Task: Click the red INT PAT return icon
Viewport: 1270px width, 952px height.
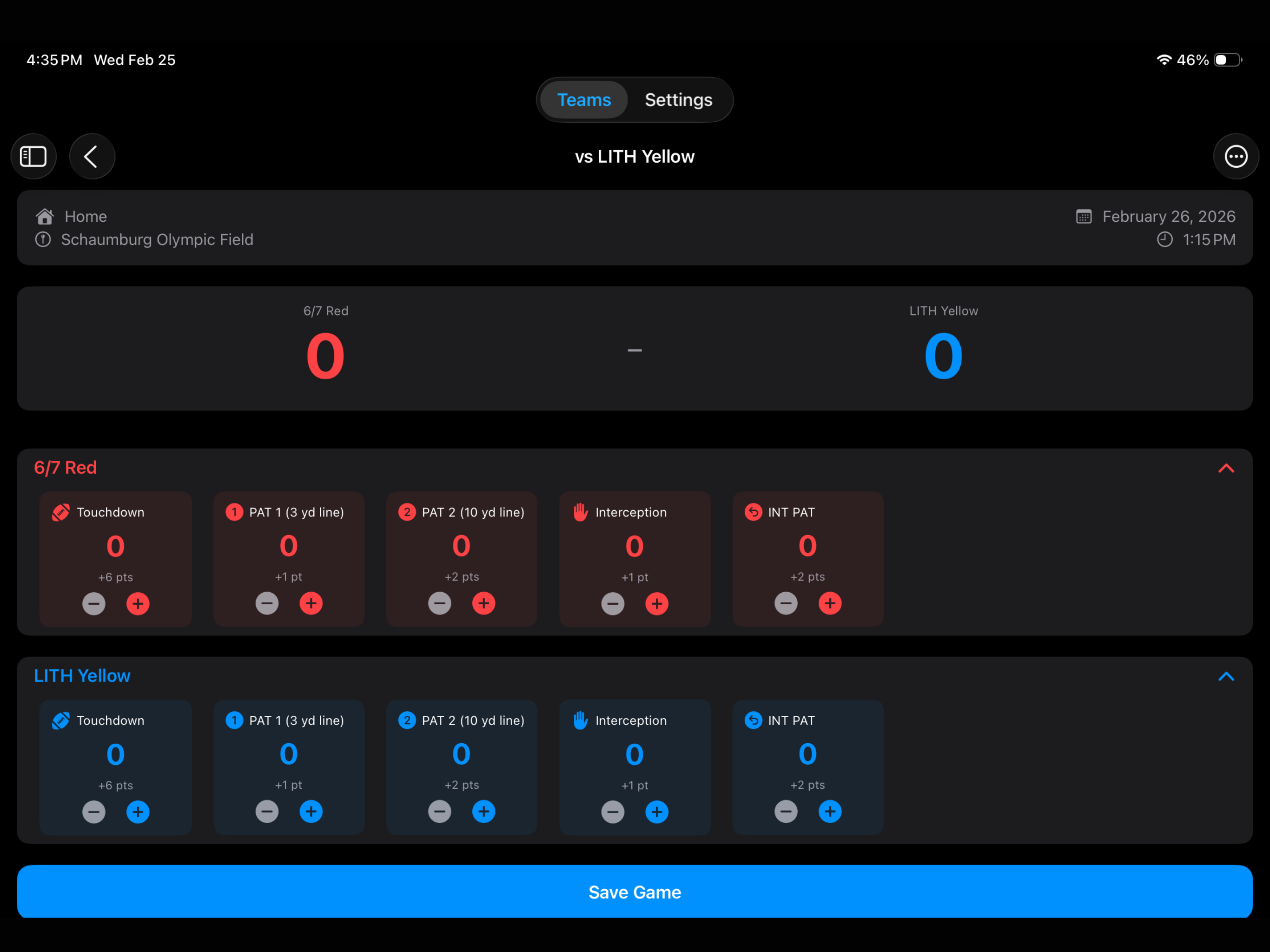Action: [x=753, y=512]
